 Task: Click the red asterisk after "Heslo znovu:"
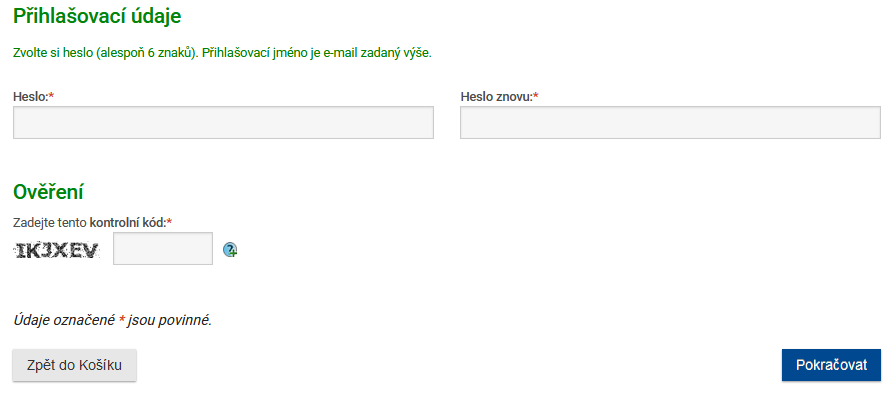click(536, 97)
